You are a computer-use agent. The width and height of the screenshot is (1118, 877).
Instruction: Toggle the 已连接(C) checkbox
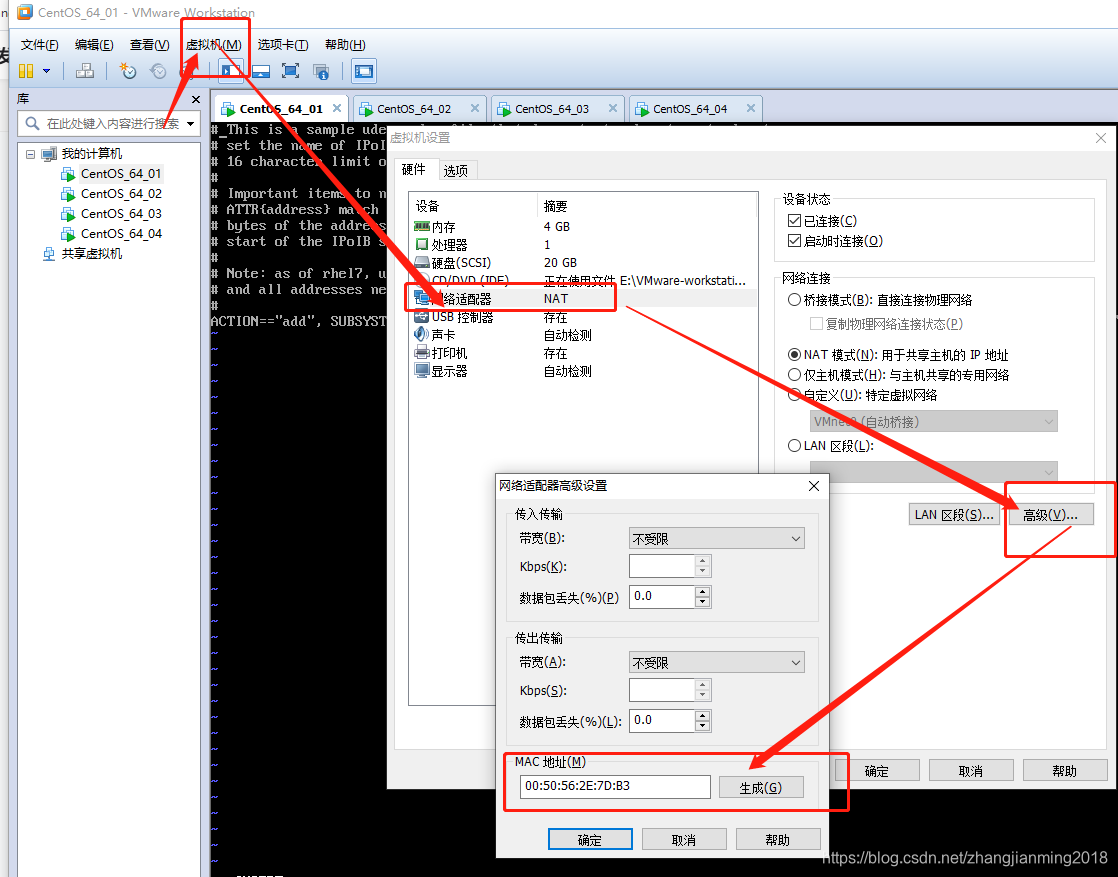[794, 221]
